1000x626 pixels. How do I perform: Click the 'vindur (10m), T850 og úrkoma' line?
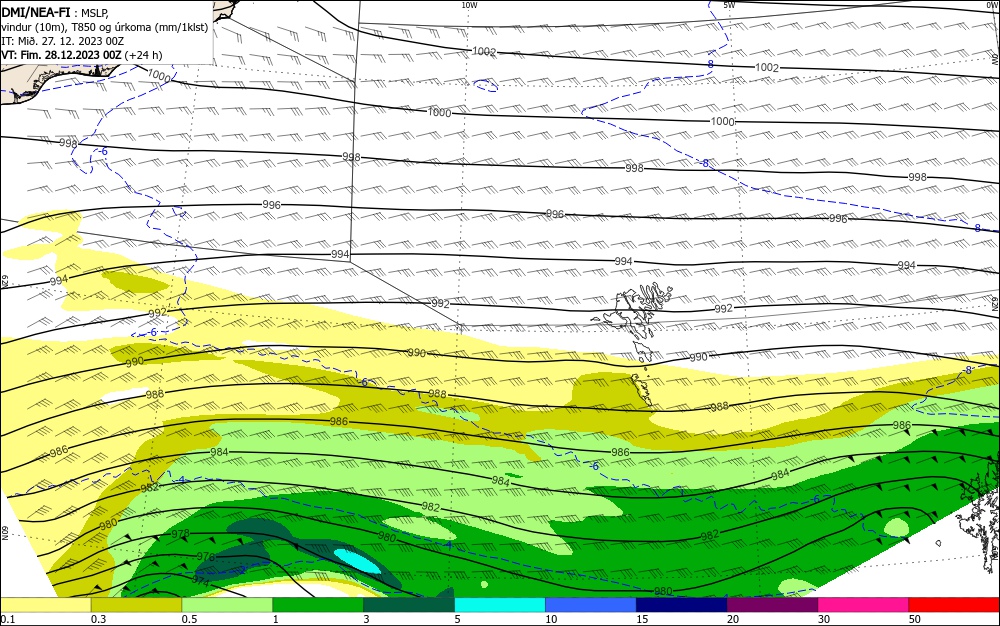click(x=104, y=27)
